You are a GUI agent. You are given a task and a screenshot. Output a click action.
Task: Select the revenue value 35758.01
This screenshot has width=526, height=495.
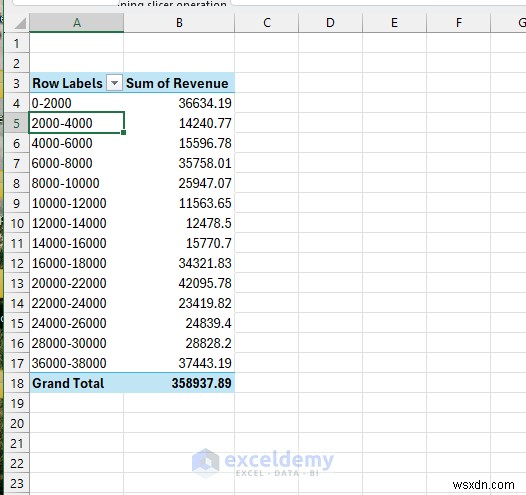(x=179, y=163)
